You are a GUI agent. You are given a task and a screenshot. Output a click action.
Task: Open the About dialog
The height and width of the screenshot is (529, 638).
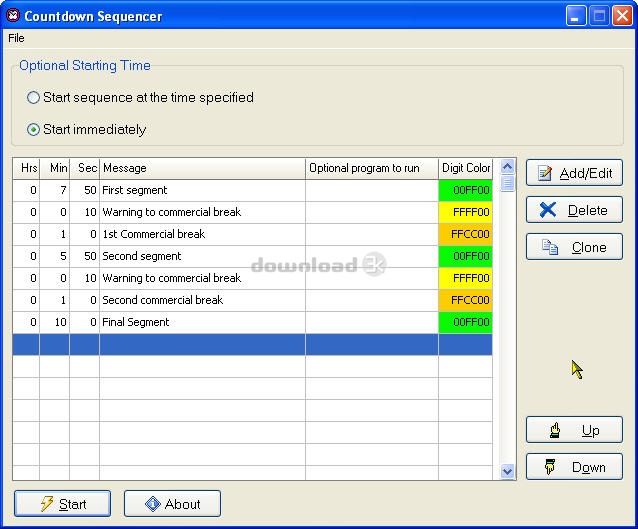coord(172,504)
